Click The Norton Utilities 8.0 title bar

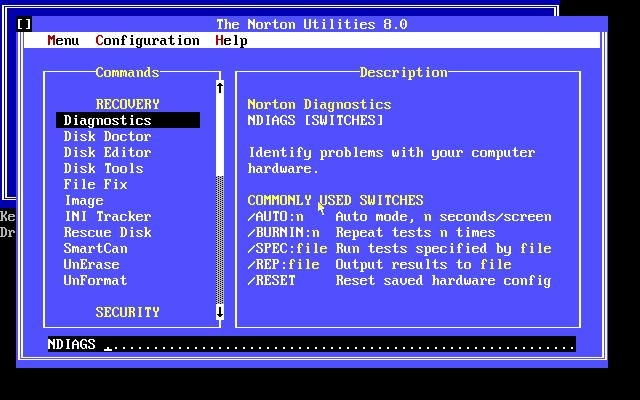point(312,24)
